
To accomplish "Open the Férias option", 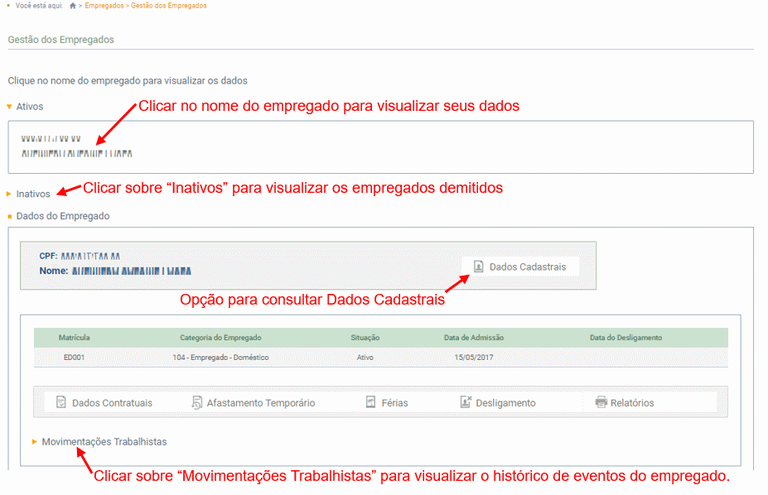I will [x=394, y=403].
